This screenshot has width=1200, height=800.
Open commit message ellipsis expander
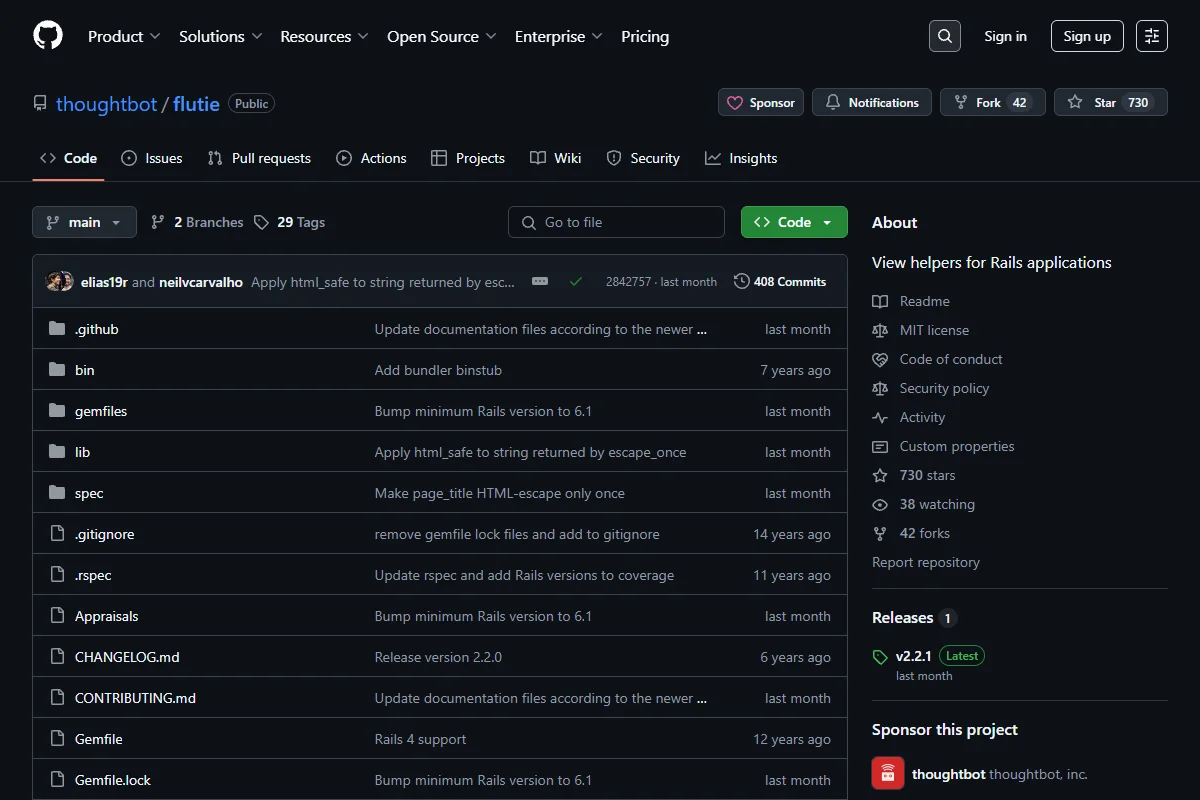[540, 282]
